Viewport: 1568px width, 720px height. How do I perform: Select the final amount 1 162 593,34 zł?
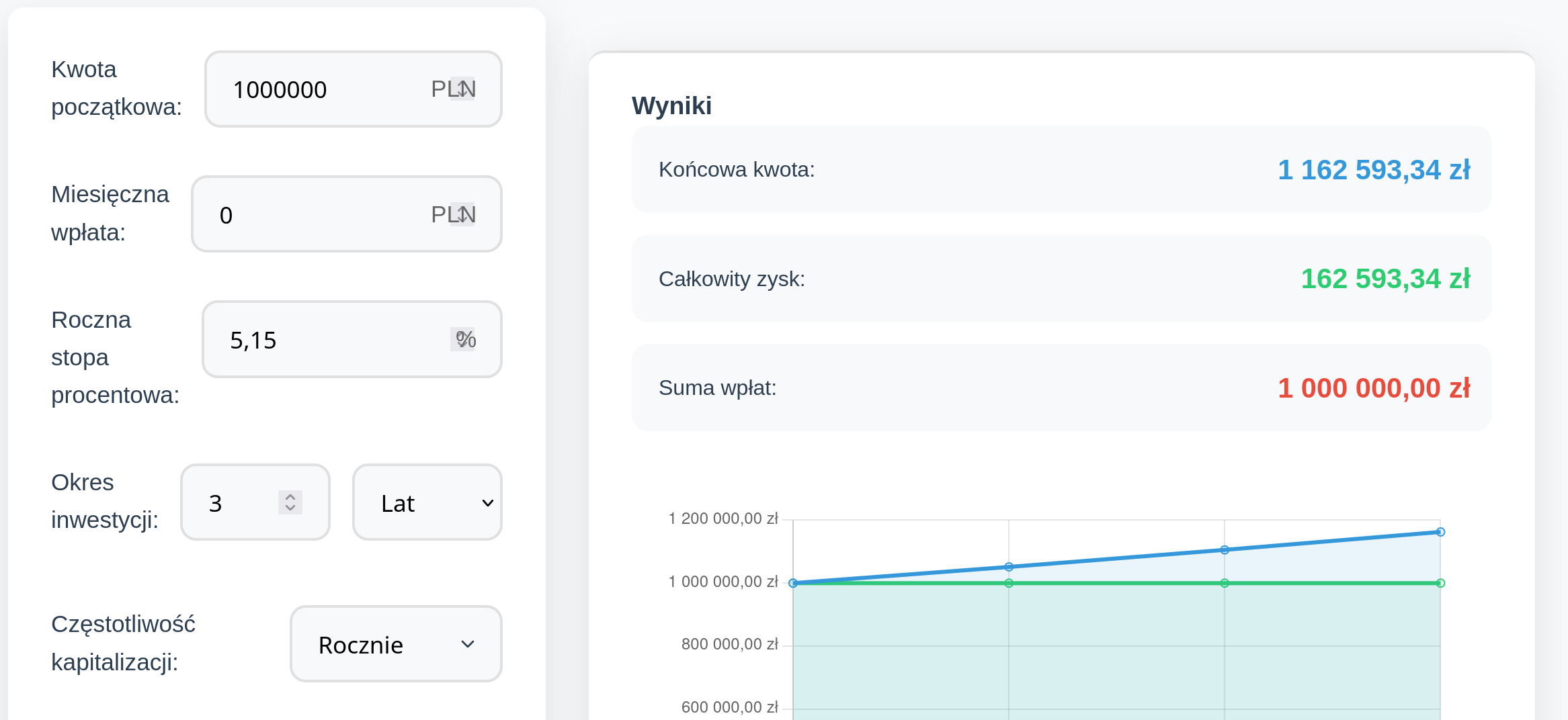pyautogui.click(x=1374, y=170)
